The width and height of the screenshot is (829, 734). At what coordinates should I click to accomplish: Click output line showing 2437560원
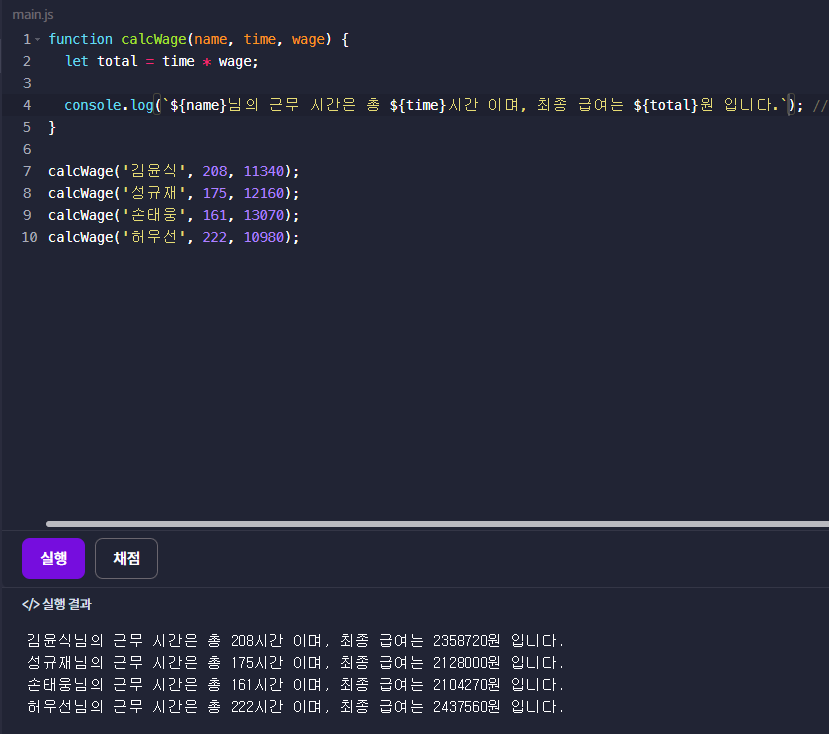pyautogui.click(x=296, y=707)
